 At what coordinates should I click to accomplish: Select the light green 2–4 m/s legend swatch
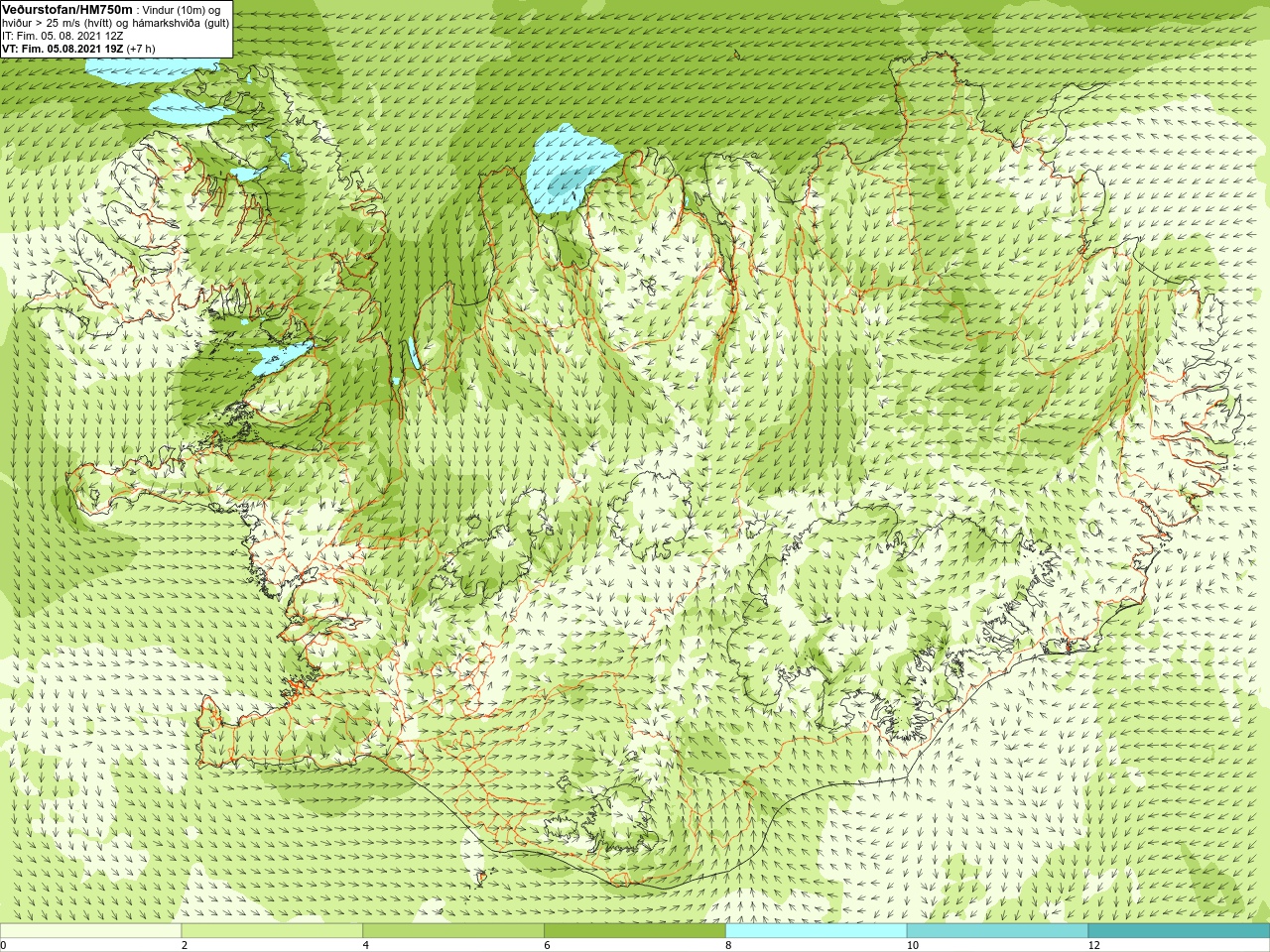click(x=272, y=931)
